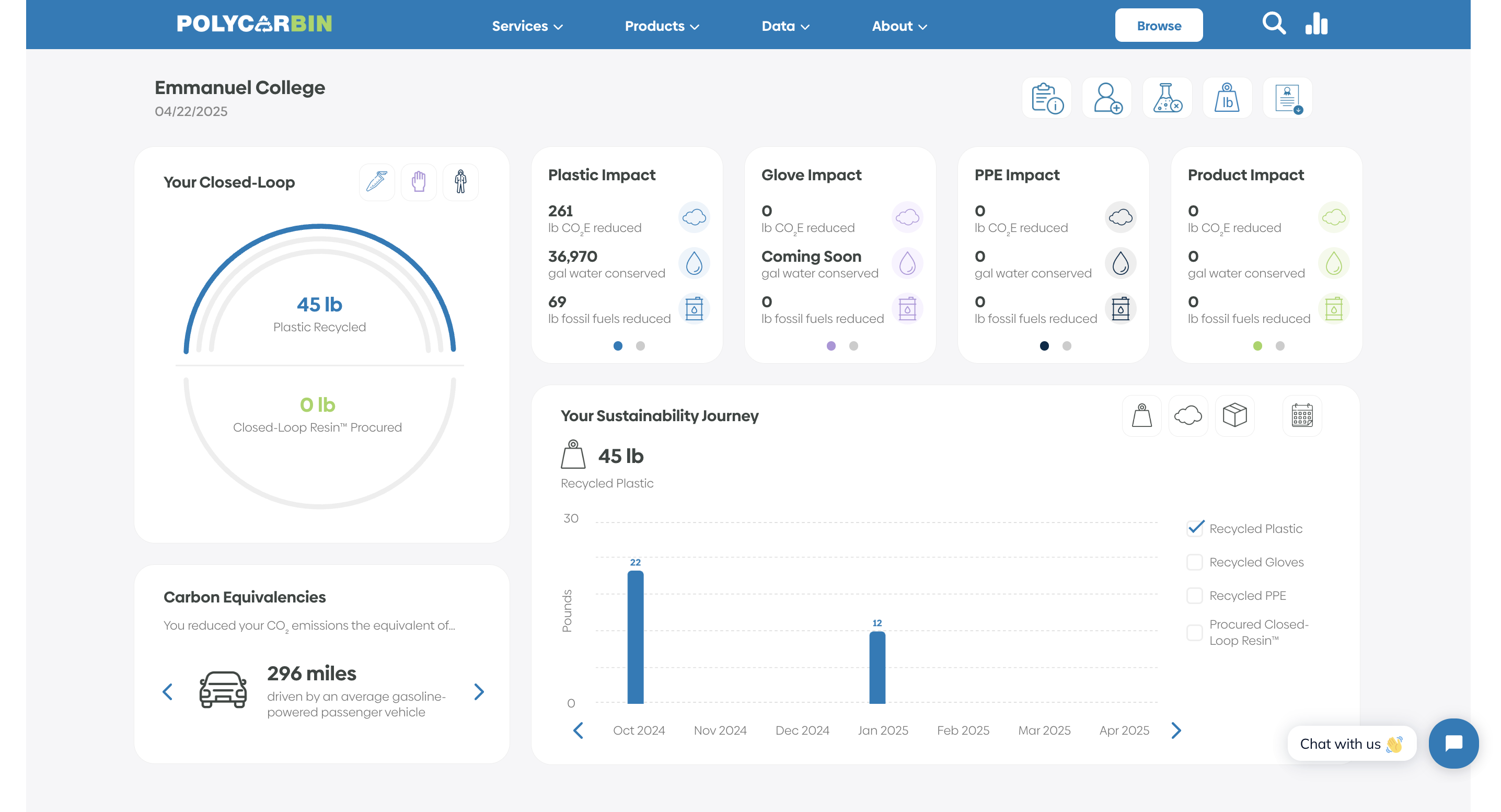Expand the Data dropdown menu

[x=785, y=26]
